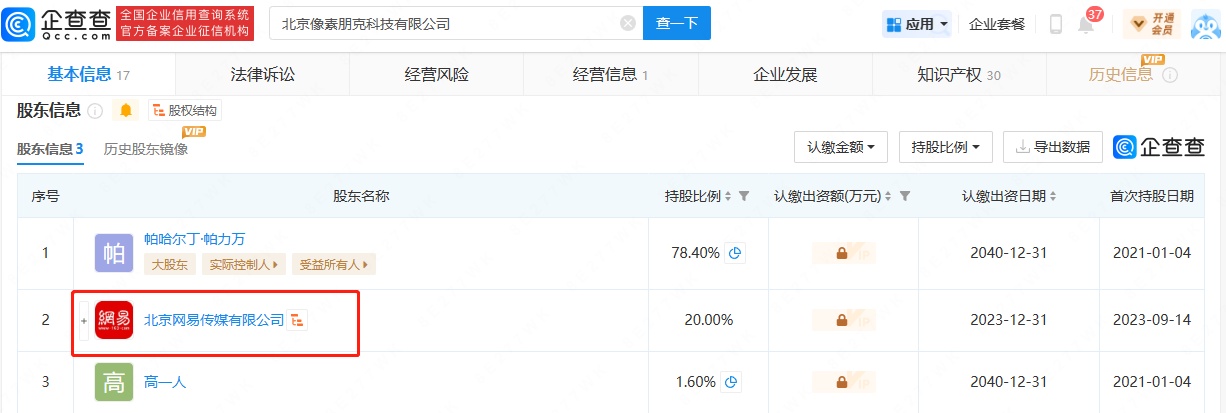Click the 股东名称 column header
The image size is (1226, 413).
[x=361, y=196]
